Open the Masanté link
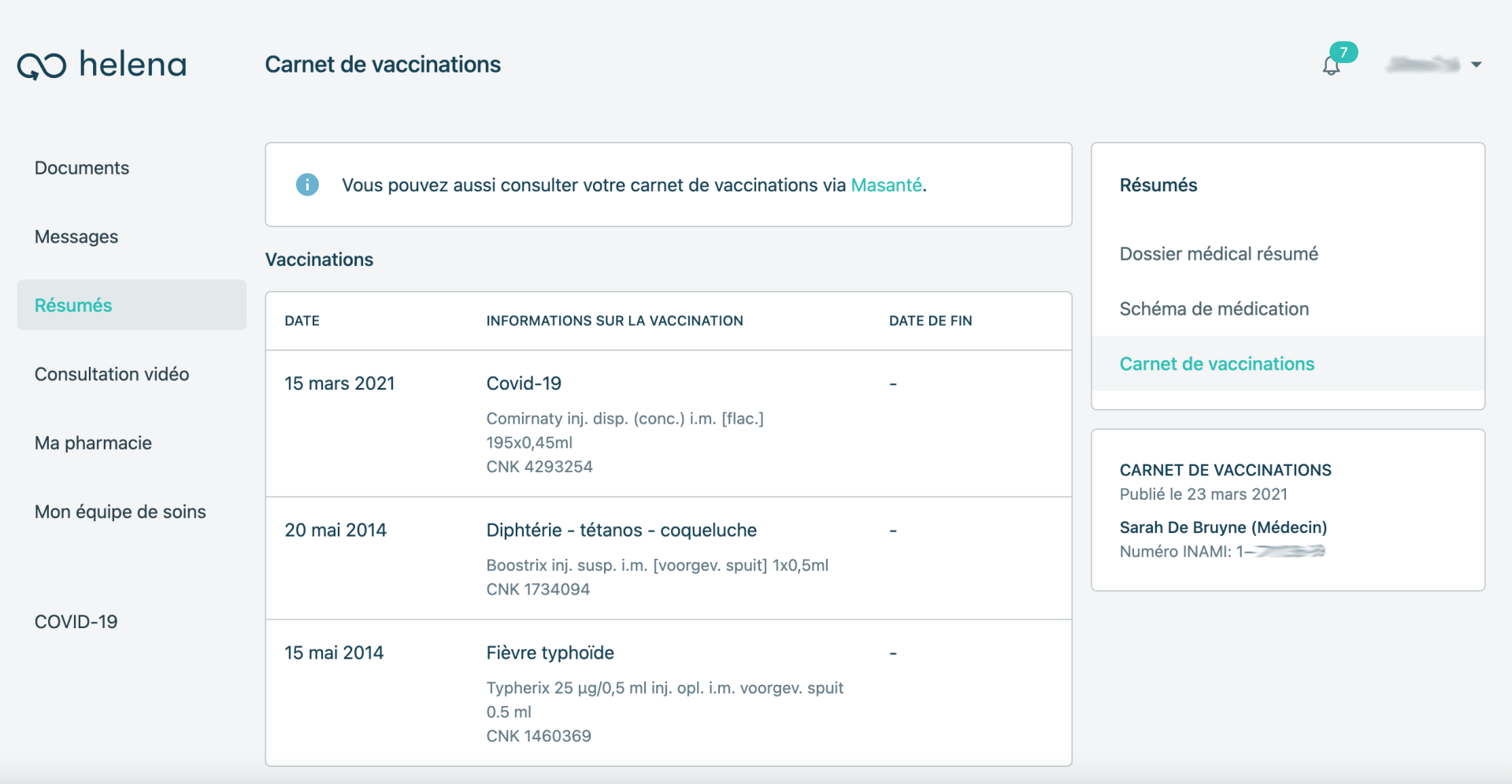1512x784 pixels. click(886, 185)
